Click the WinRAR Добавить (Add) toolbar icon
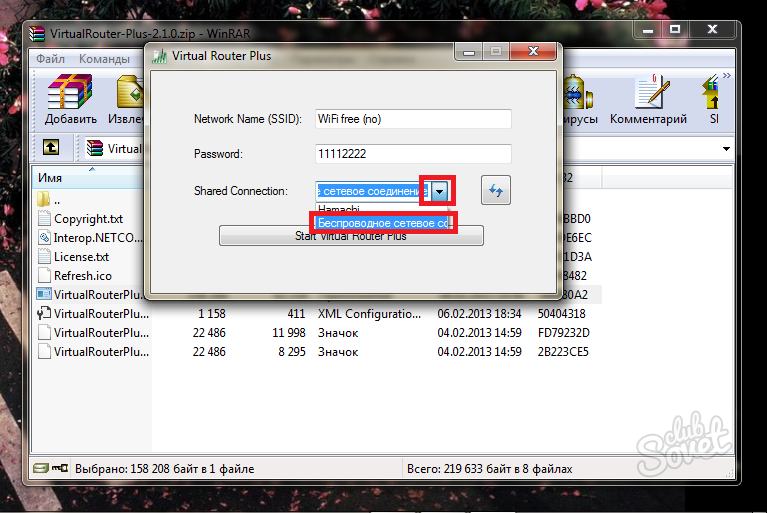This screenshot has height=513, width=767. 70,100
